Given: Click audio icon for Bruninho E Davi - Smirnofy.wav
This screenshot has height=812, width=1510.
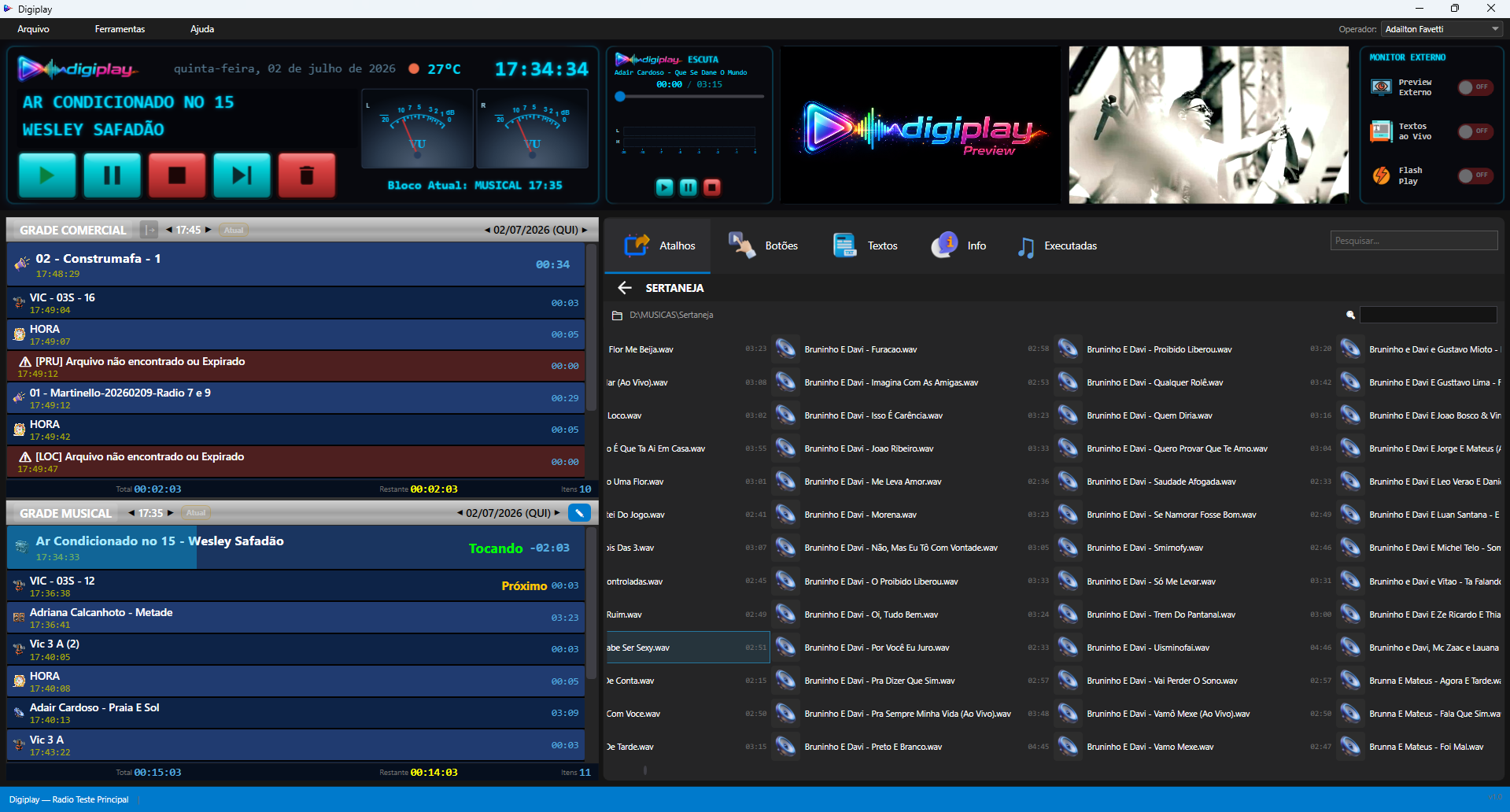Looking at the screenshot, I should (1068, 547).
